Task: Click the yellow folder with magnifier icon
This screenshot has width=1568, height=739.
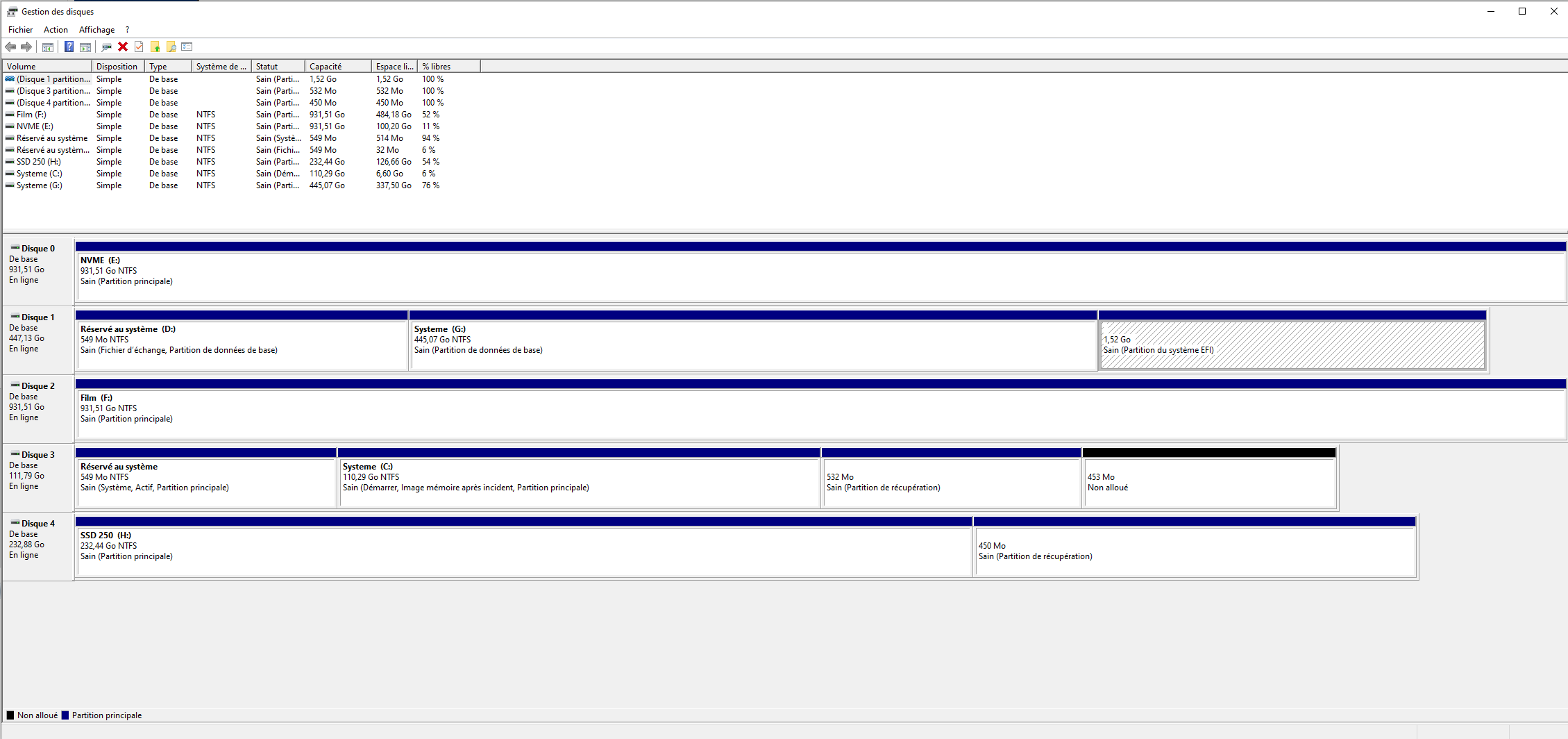Action: [171, 47]
